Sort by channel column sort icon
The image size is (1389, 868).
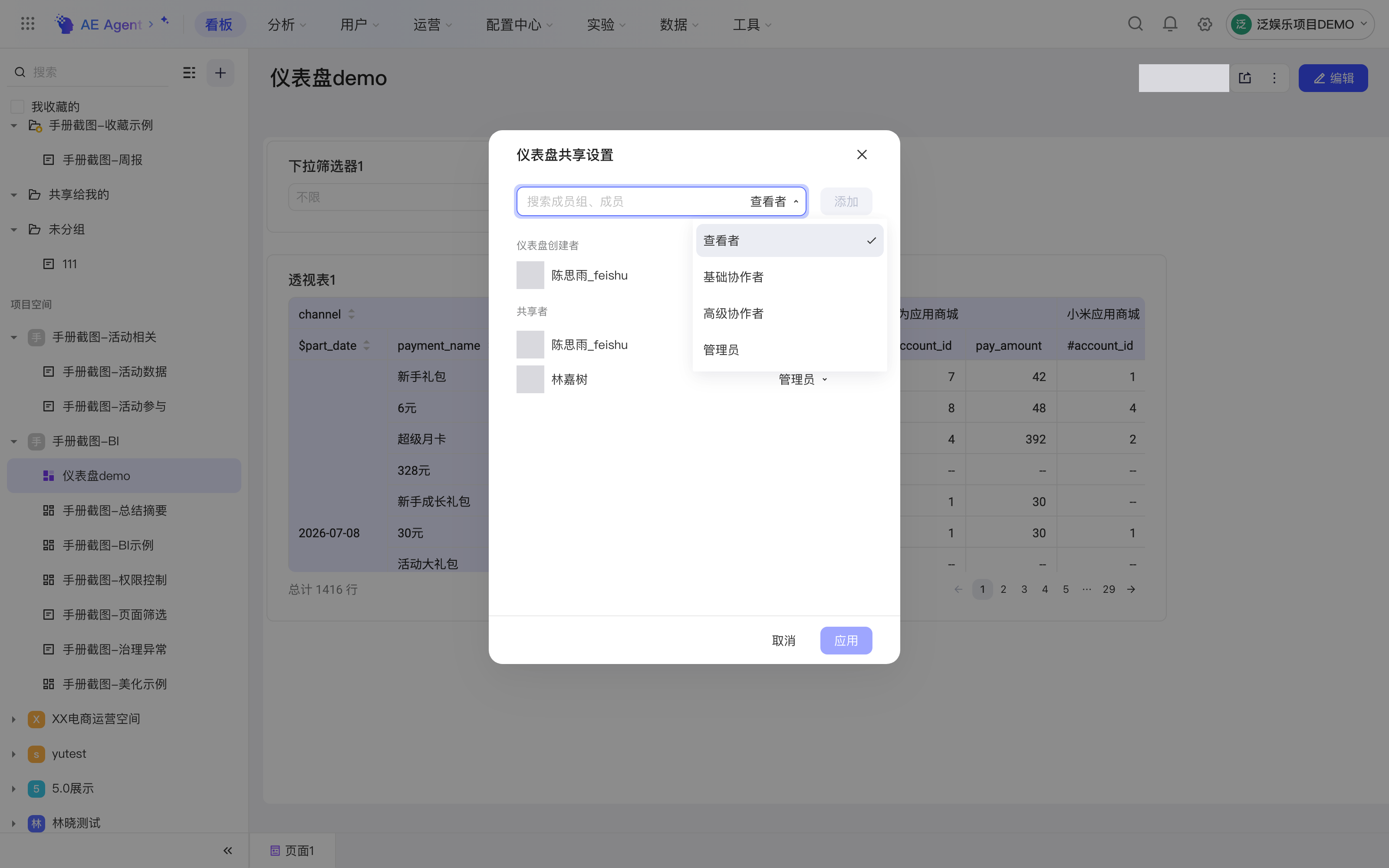(351, 314)
